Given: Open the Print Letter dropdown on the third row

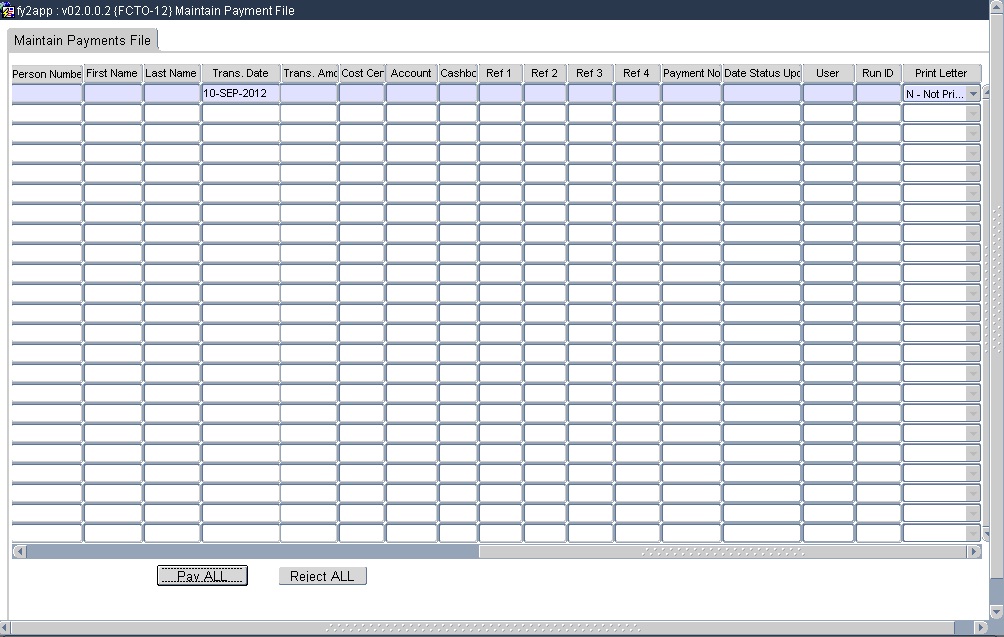Looking at the screenshot, I should (x=970, y=133).
